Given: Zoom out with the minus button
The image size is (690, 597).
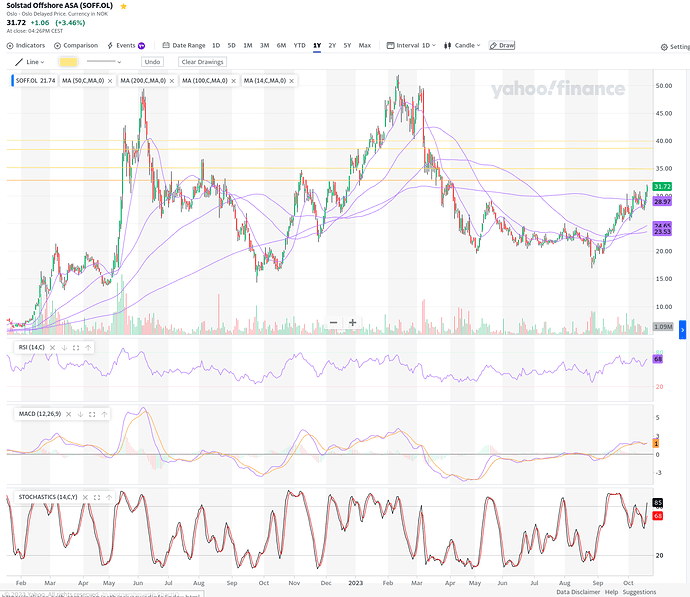Looking at the screenshot, I should pos(334,322).
